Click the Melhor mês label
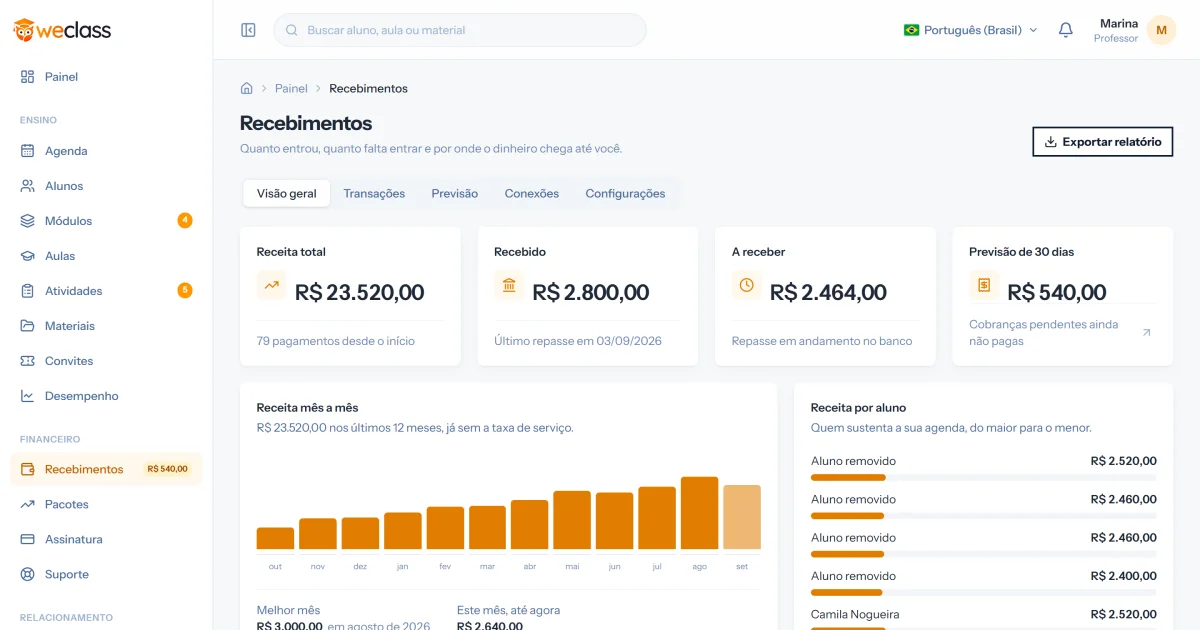Image resolution: width=1200 pixels, height=630 pixels. tap(288, 610)
